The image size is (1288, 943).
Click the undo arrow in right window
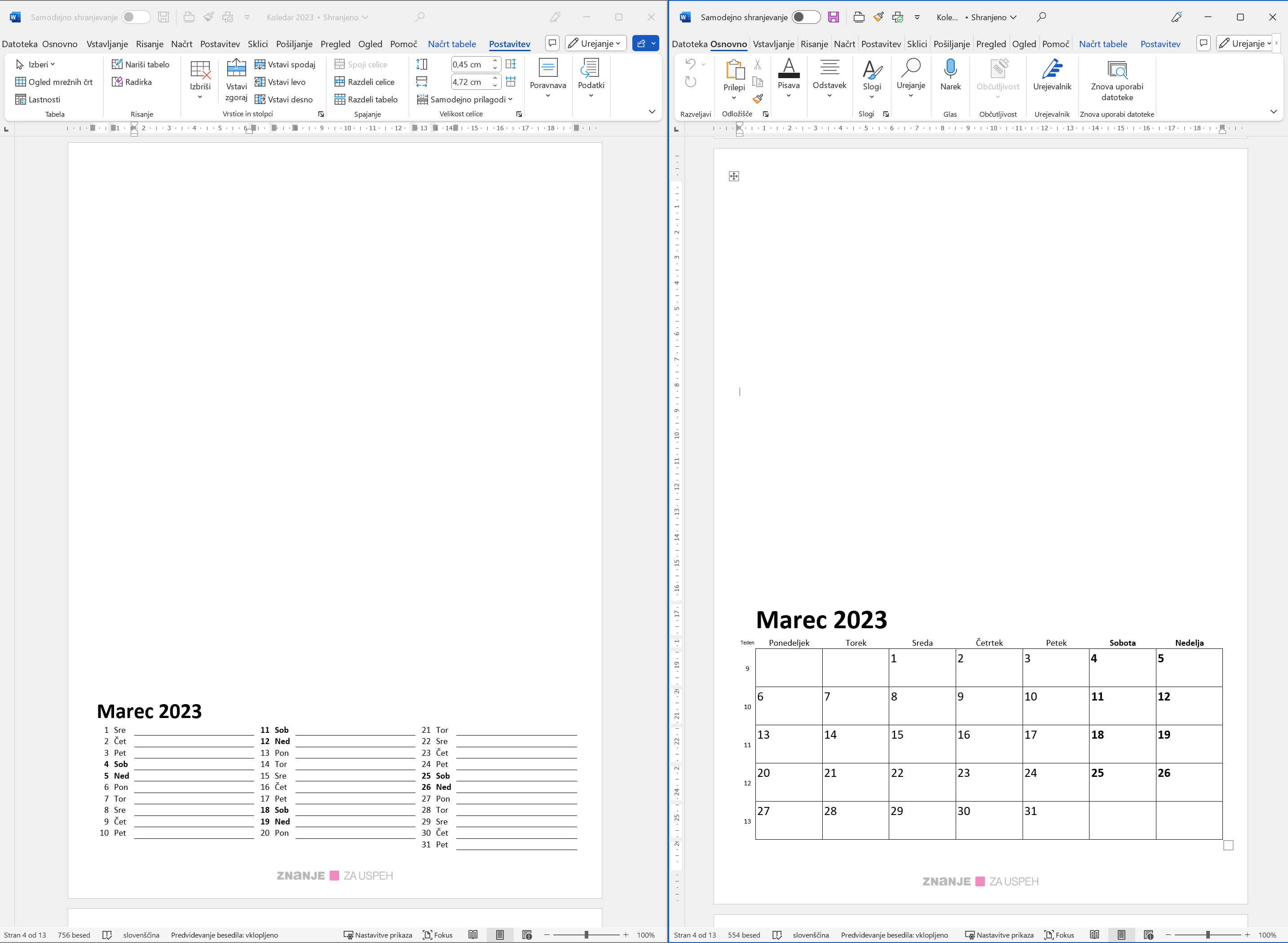coord(691,64)
